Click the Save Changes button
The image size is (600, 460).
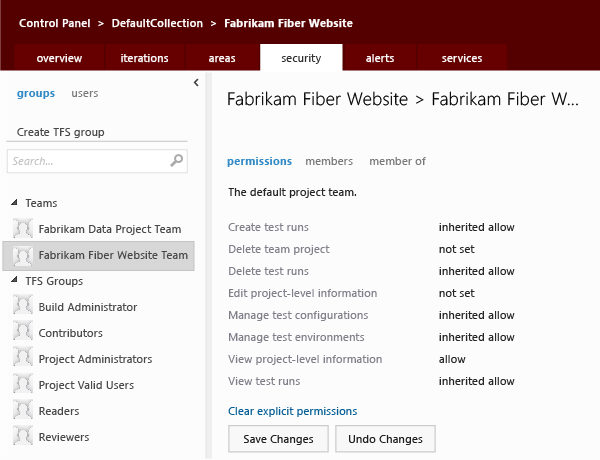(278, 439)
